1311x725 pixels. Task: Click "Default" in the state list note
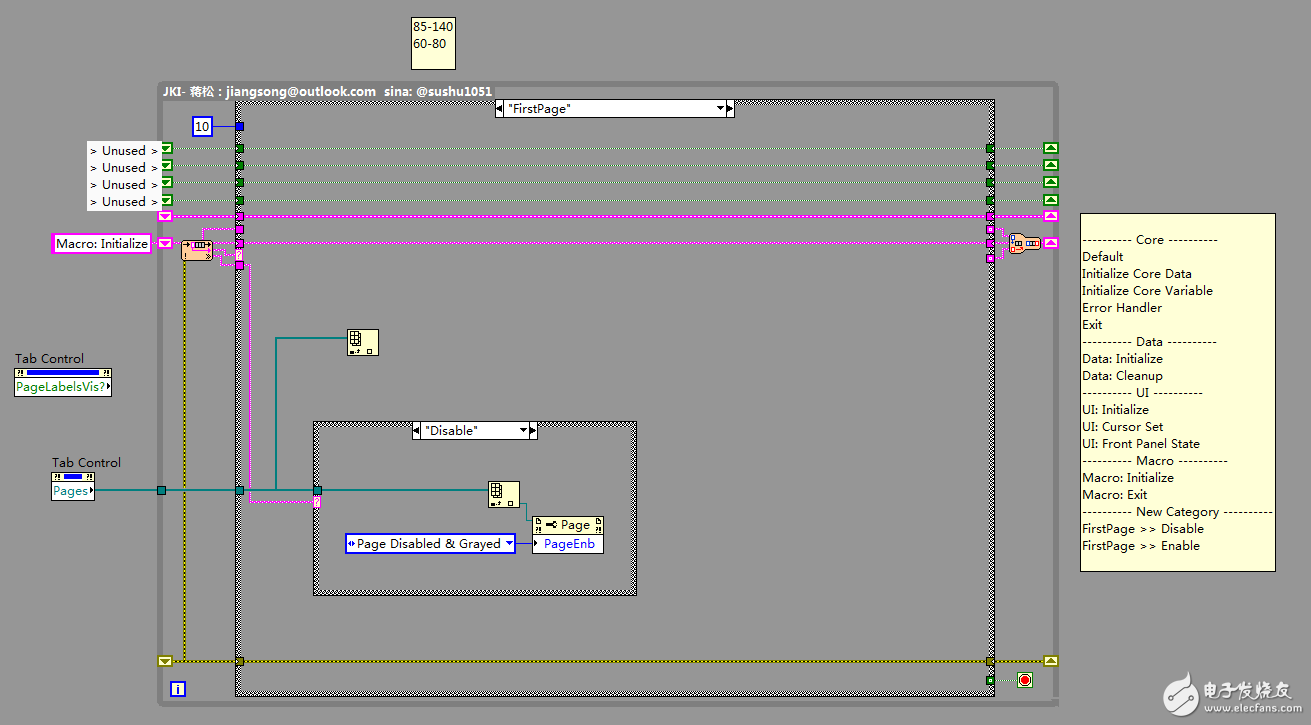point(1103,257)
